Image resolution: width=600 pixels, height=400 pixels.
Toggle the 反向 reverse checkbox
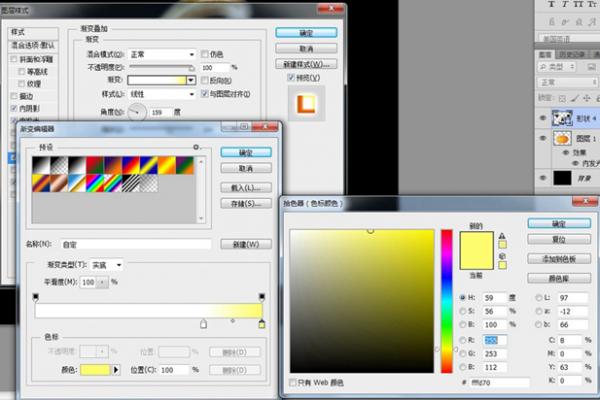tap(205, 80)
